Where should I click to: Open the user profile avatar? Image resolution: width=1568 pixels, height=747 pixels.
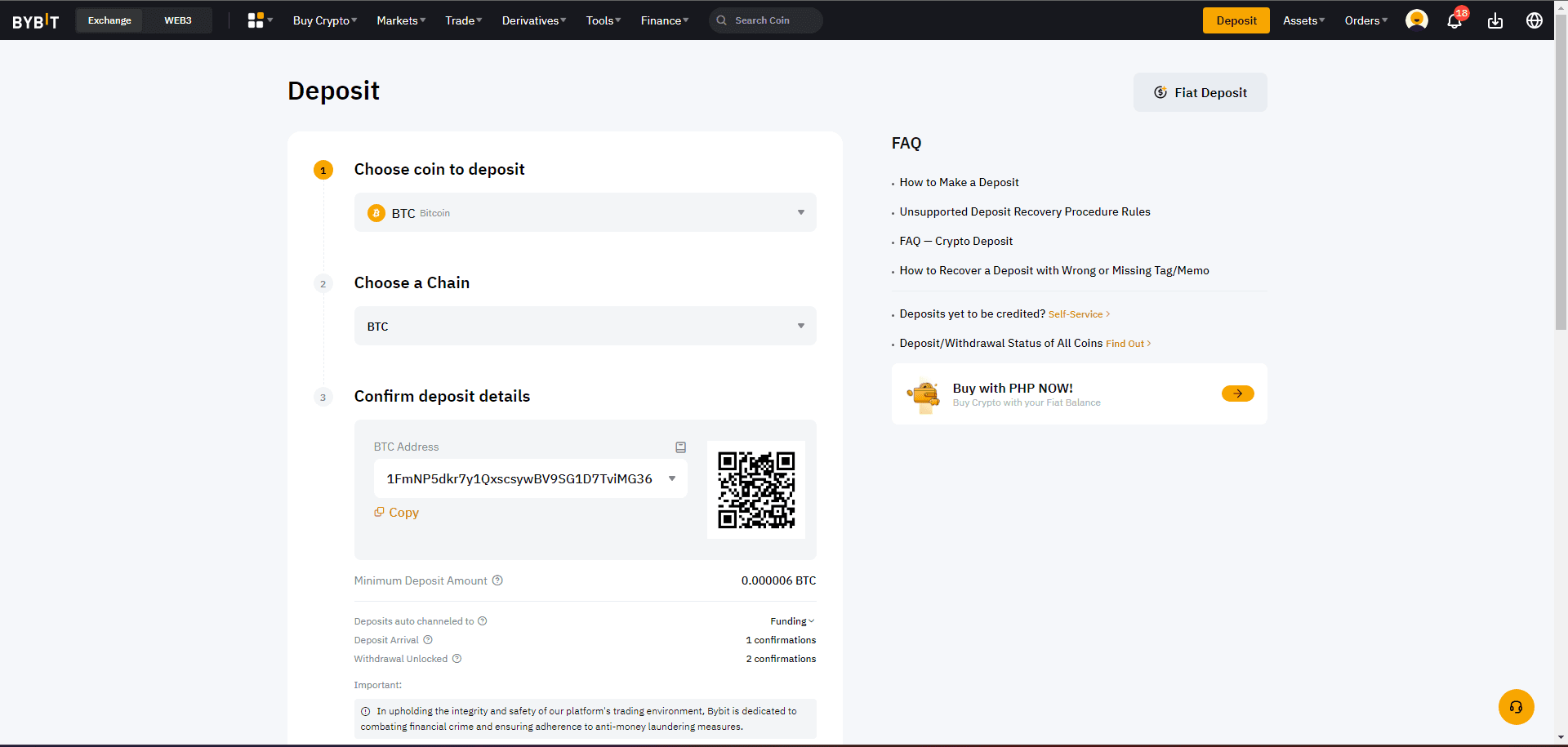pos(1417,20)
